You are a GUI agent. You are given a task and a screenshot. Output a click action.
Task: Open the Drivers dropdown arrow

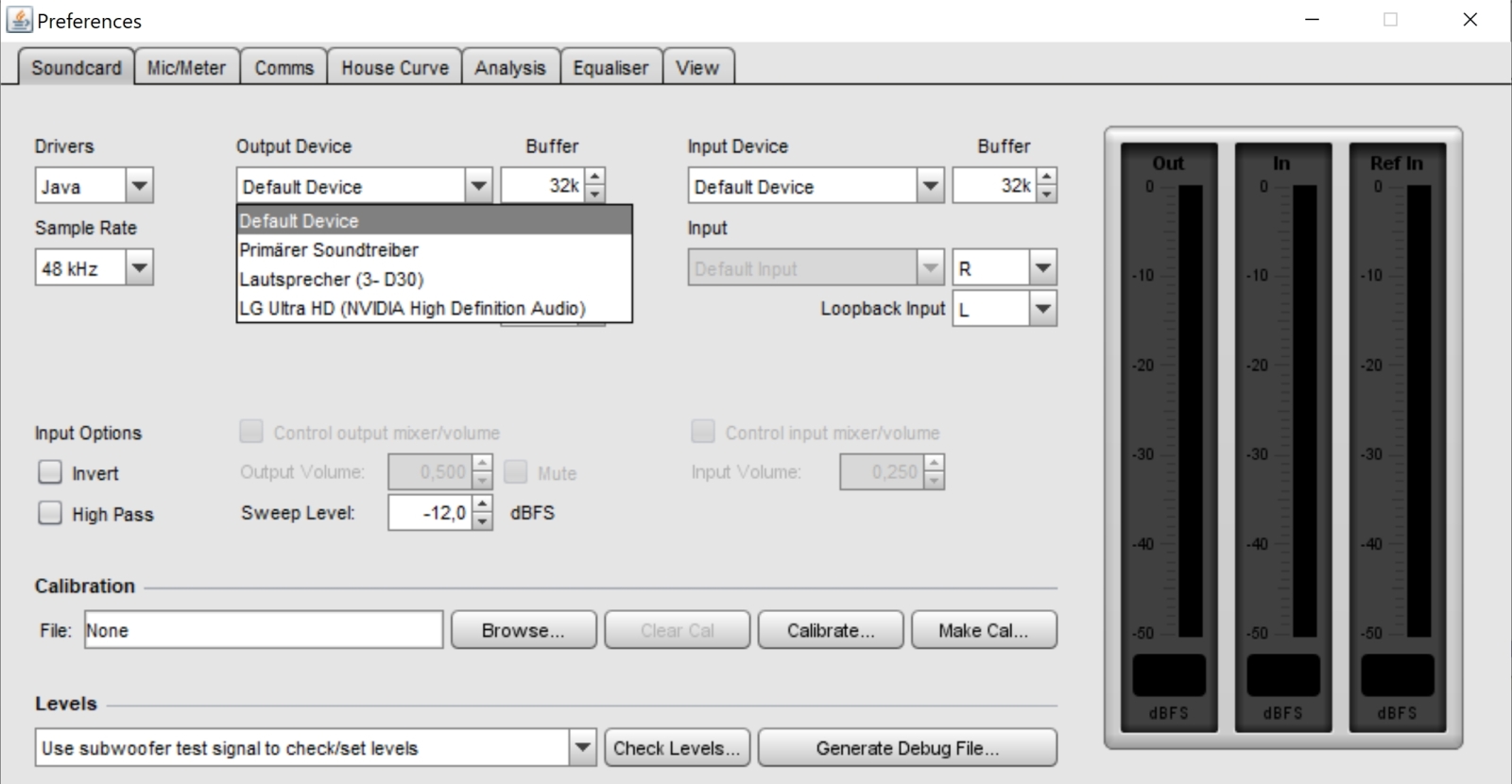(x=139, y=186)
